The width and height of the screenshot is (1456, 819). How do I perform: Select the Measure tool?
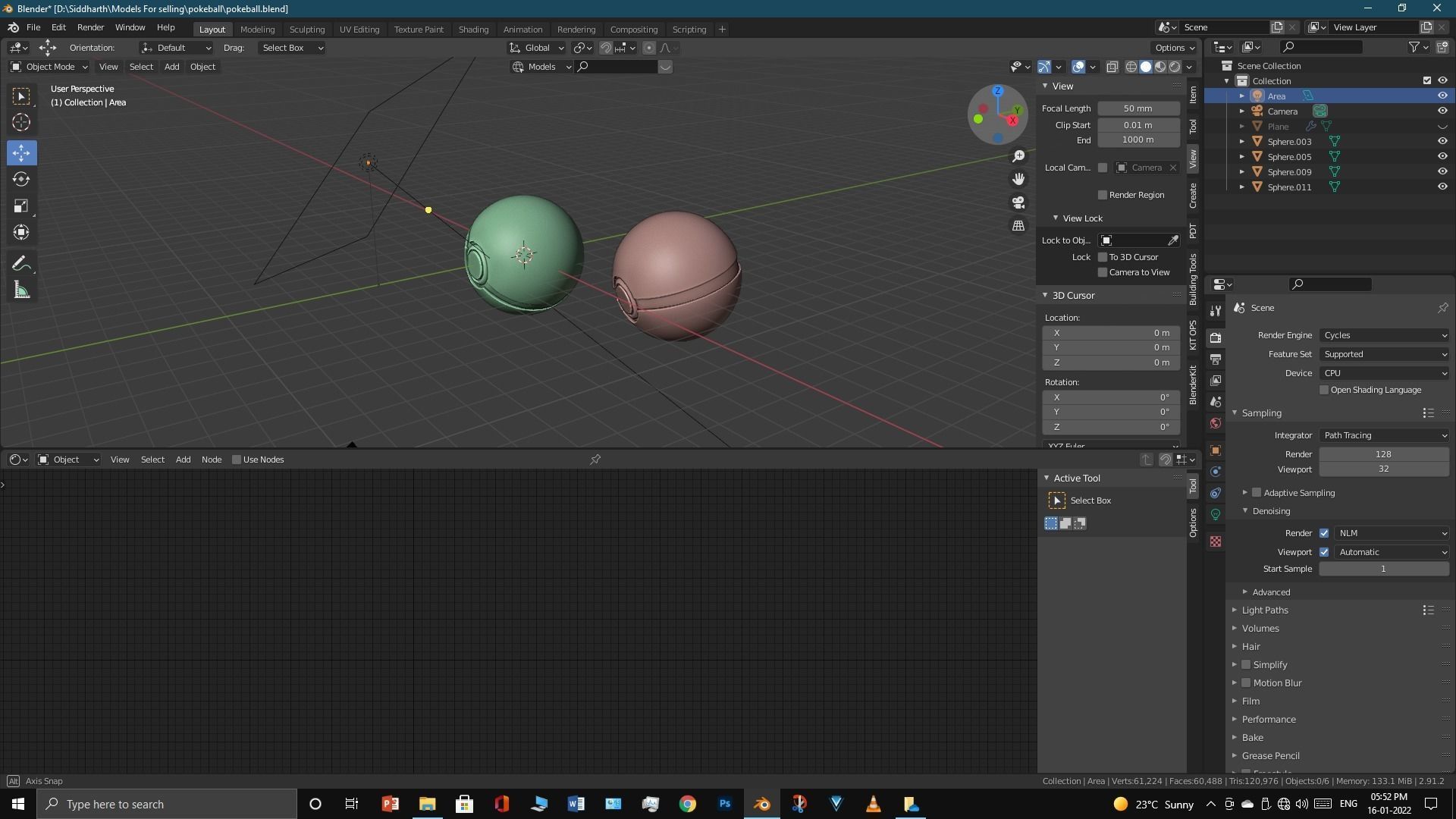click(21, 290)
